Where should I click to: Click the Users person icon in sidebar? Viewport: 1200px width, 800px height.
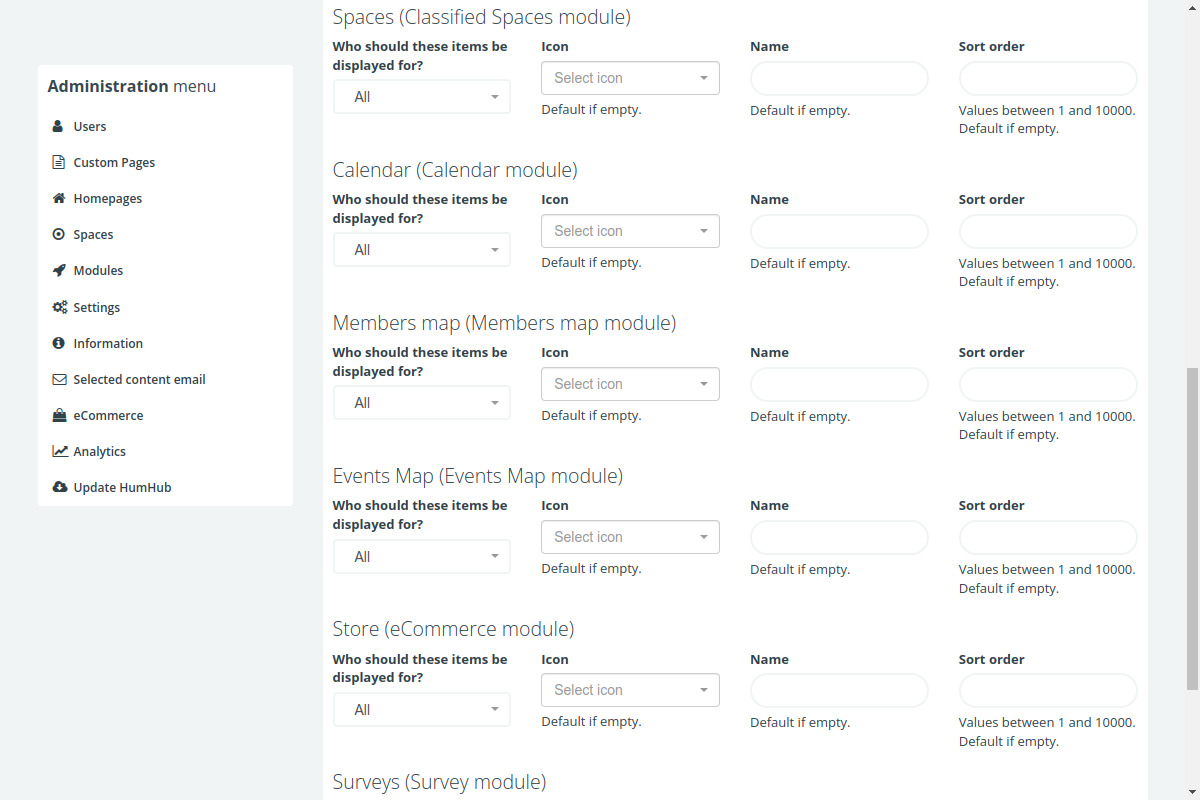(59, 127)
